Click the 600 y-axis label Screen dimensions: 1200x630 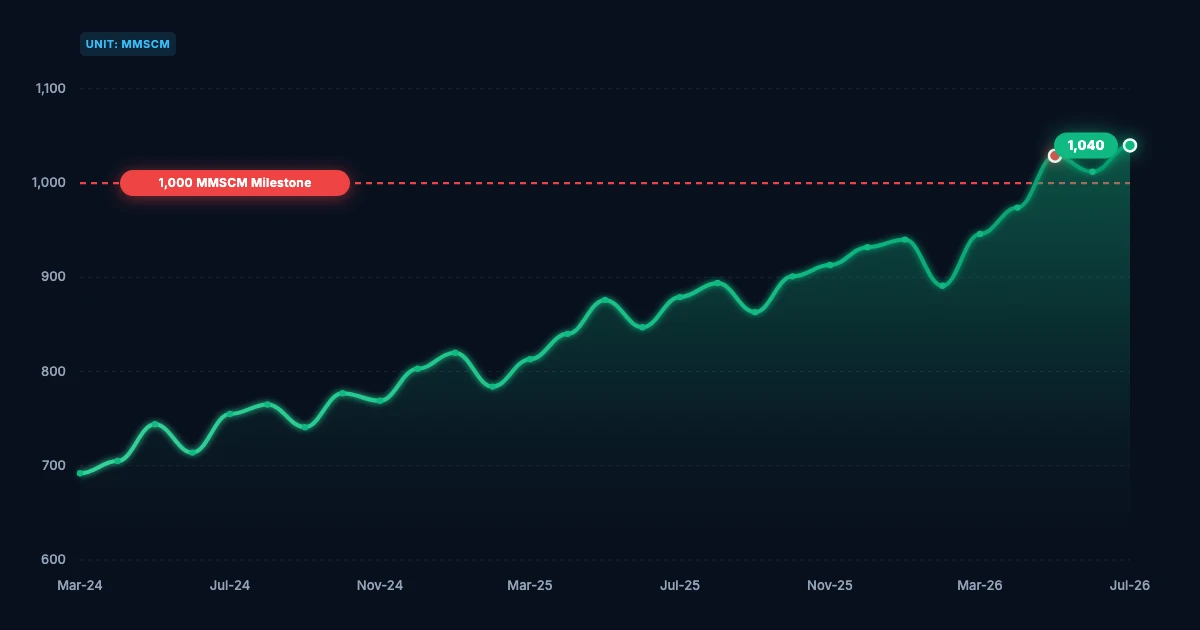point(54,560)
